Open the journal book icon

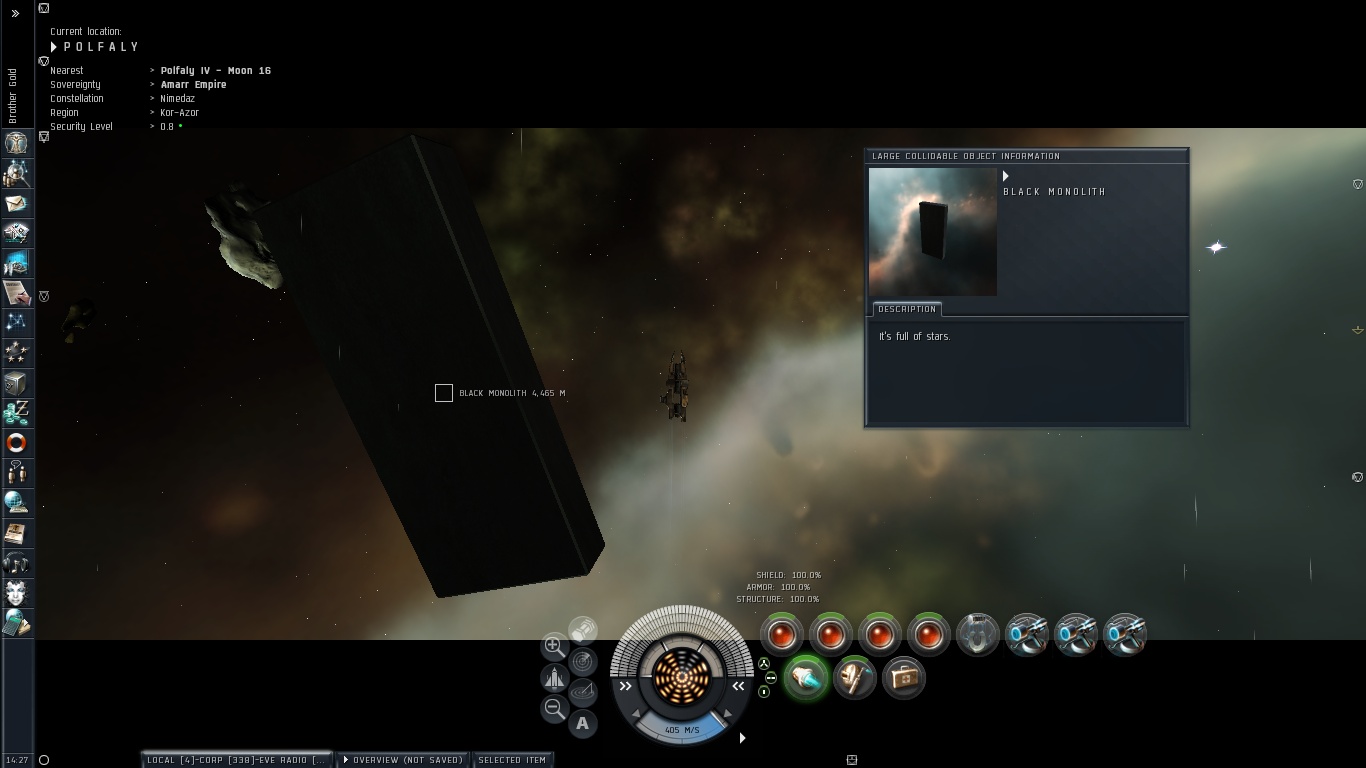click(16, 533)
